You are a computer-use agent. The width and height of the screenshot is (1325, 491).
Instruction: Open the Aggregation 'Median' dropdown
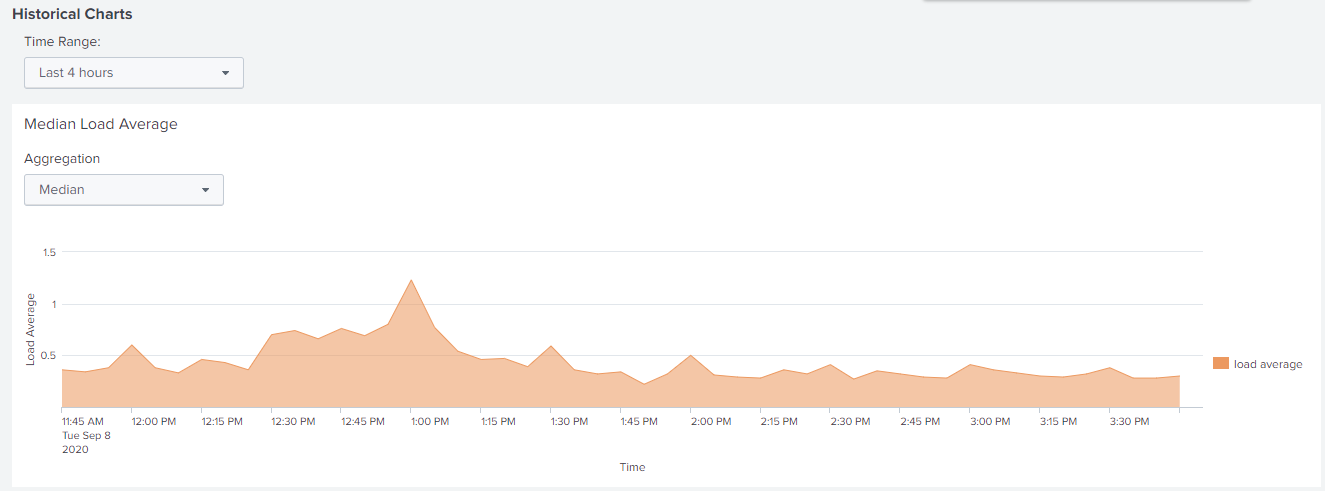[x=123, y=190]
